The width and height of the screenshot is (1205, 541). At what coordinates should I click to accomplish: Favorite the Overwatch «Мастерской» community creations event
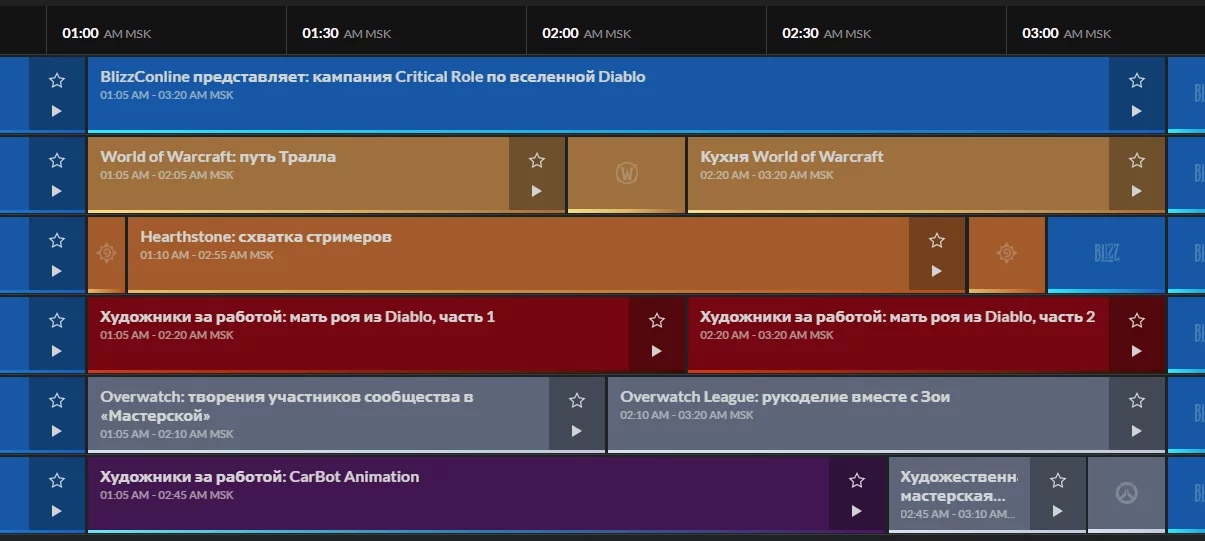click(x=577, y=400)
